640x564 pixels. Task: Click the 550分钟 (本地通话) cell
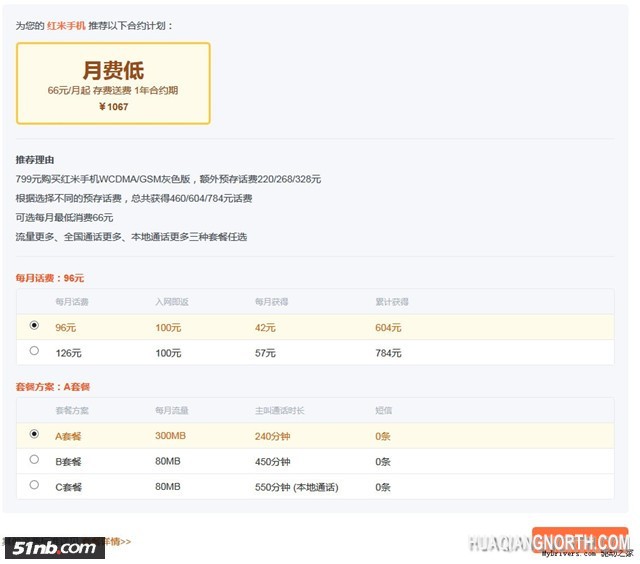click(297, 487)
